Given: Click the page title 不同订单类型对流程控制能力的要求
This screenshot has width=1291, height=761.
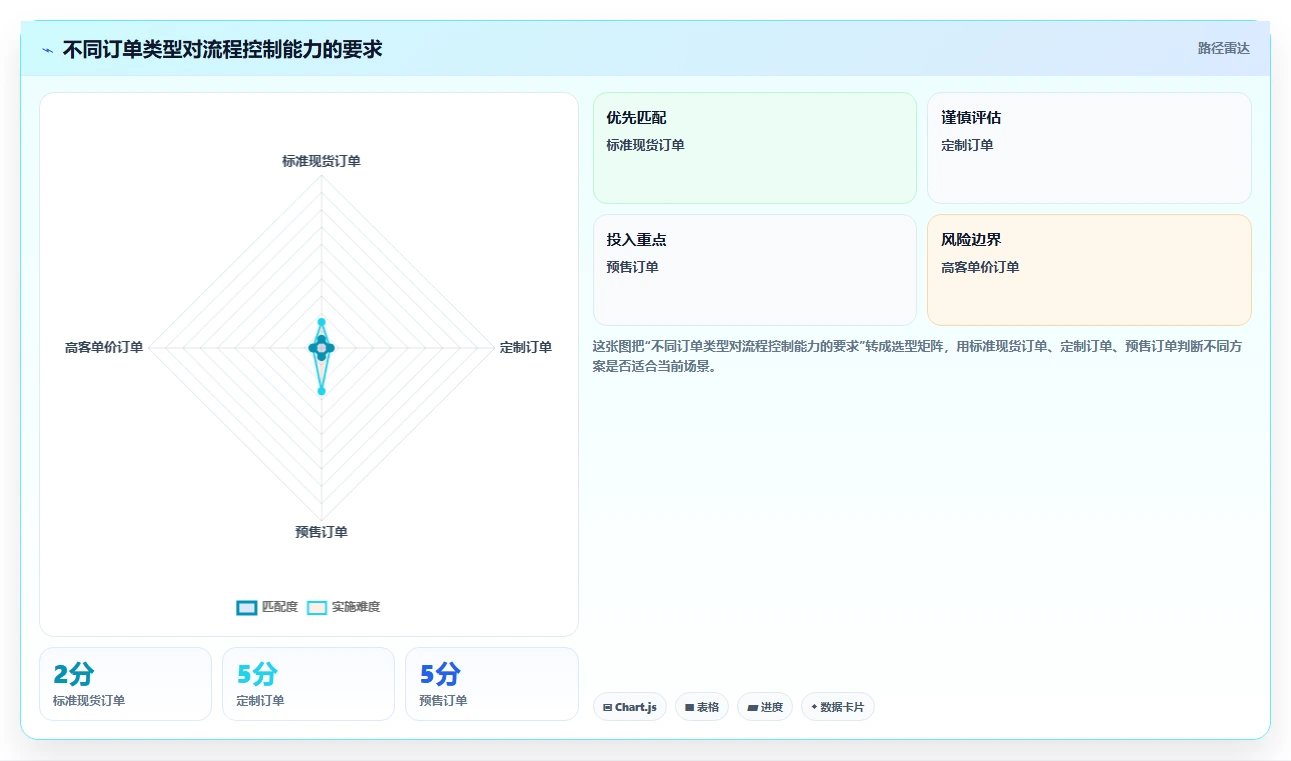Looking at the screenshot, I should click(222, 49).
